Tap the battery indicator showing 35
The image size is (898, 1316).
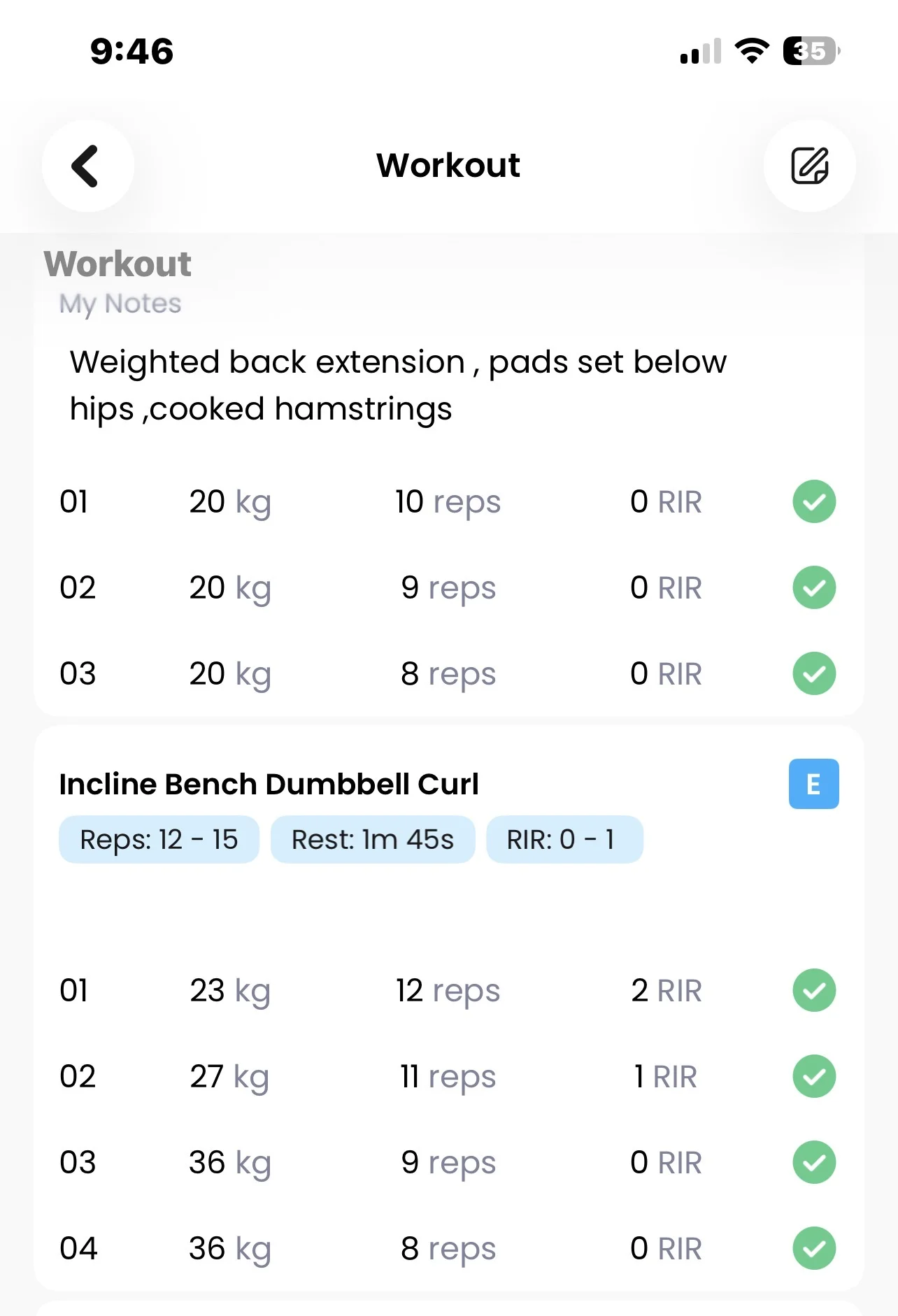[811, 51]
